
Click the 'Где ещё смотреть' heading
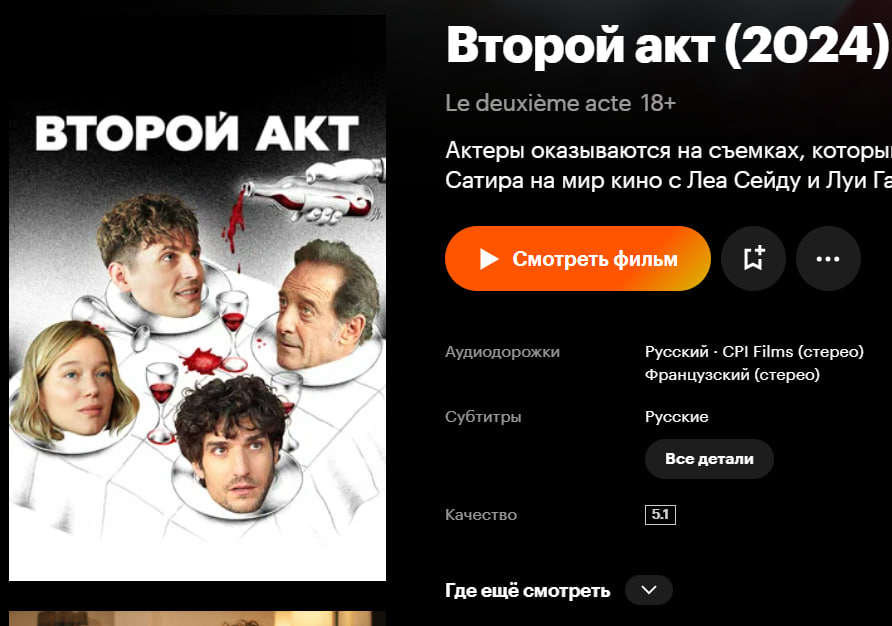point(527,591)
